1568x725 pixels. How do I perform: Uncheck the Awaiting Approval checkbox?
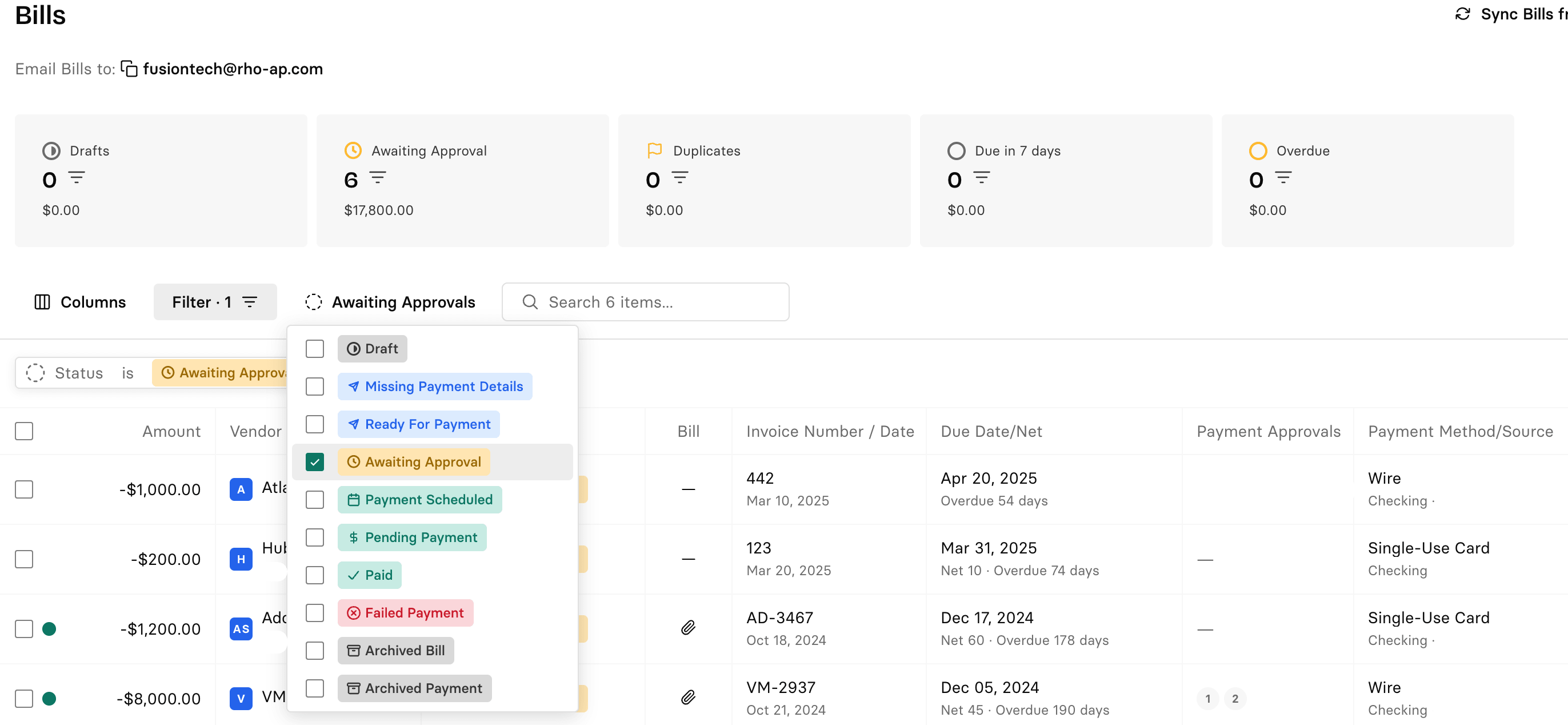point(315,463)
